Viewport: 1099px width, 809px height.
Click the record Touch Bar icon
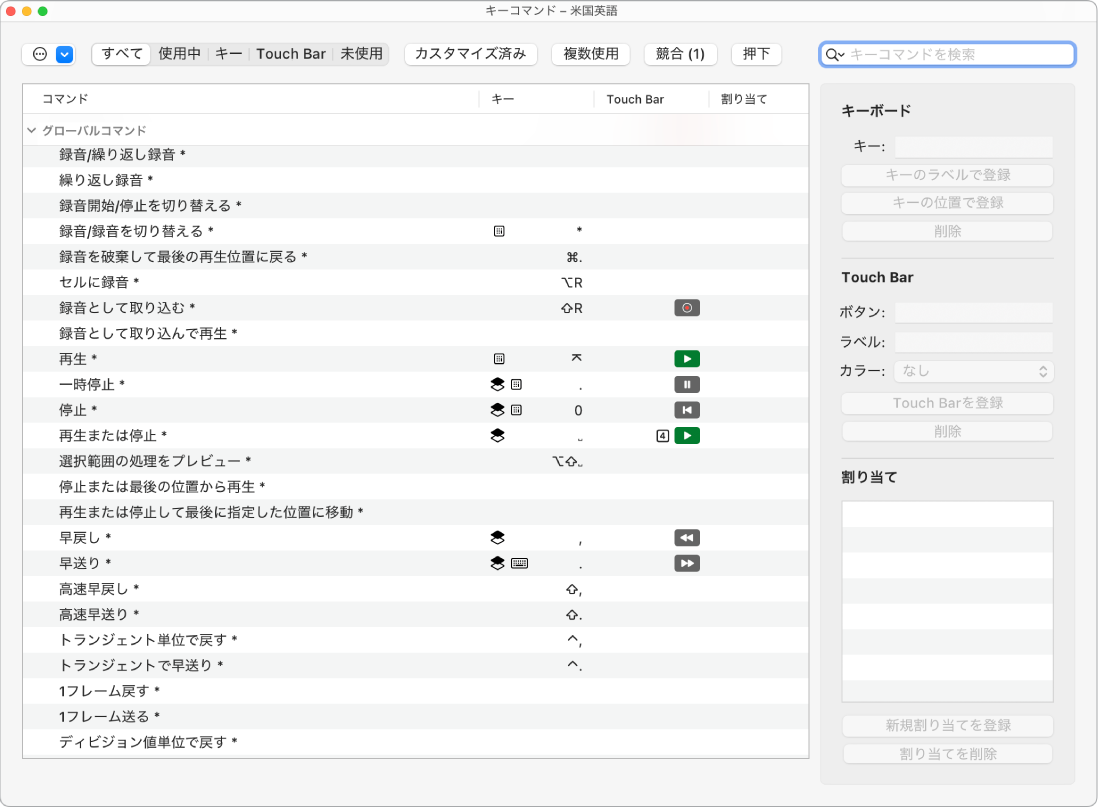[687, 308]
